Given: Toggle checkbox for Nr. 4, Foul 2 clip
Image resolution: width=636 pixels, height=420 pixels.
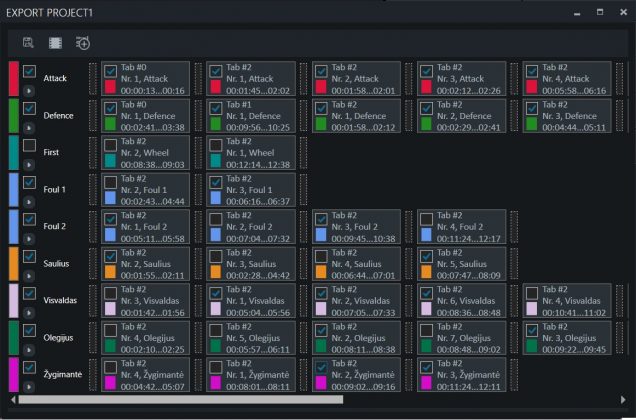Looking at the screenshot, I should coord(427,219).
